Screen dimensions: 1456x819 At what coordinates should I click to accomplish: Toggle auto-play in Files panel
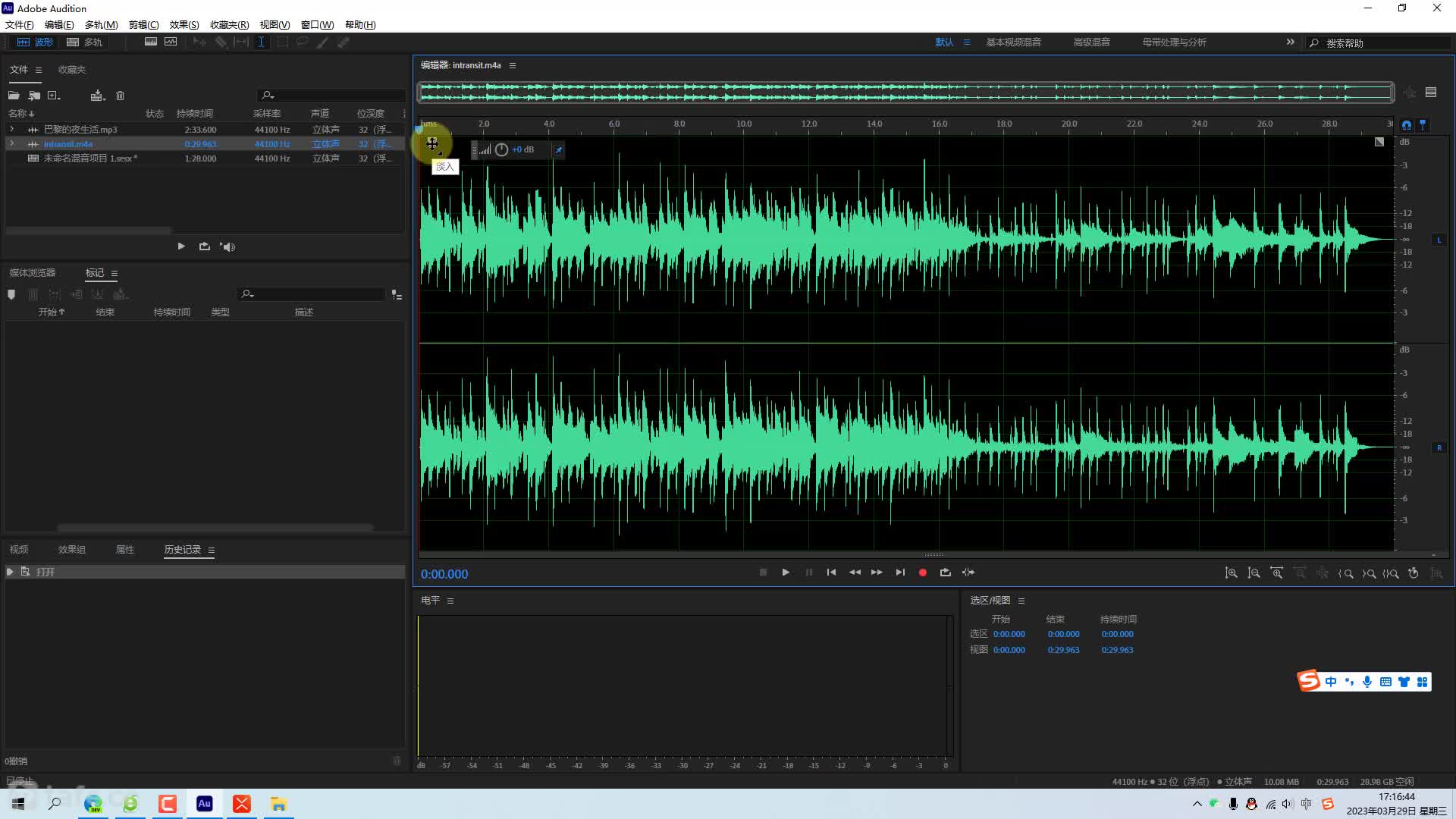(227, 246)
